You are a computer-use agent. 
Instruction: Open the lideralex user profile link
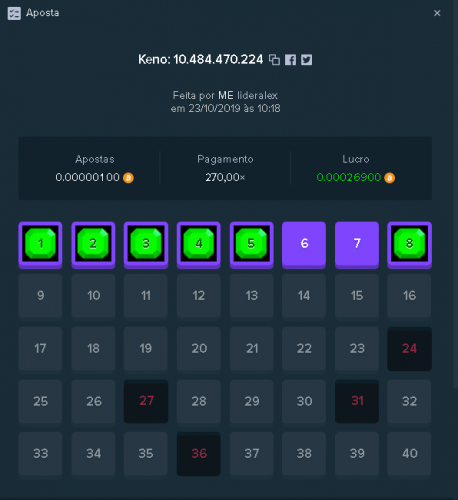[x=257, y=96]
